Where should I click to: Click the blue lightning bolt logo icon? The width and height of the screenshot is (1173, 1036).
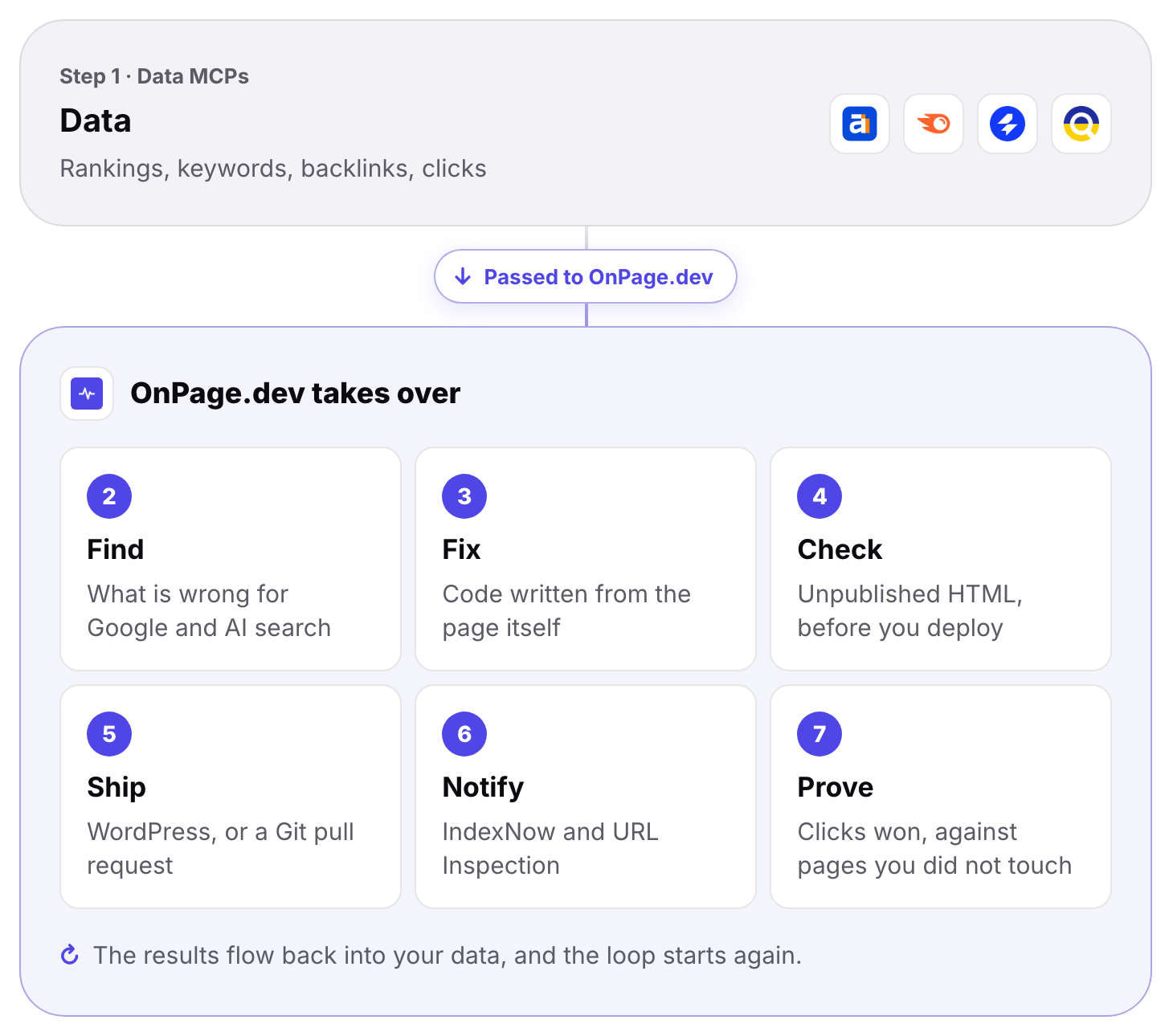(x=1007, y=124)
